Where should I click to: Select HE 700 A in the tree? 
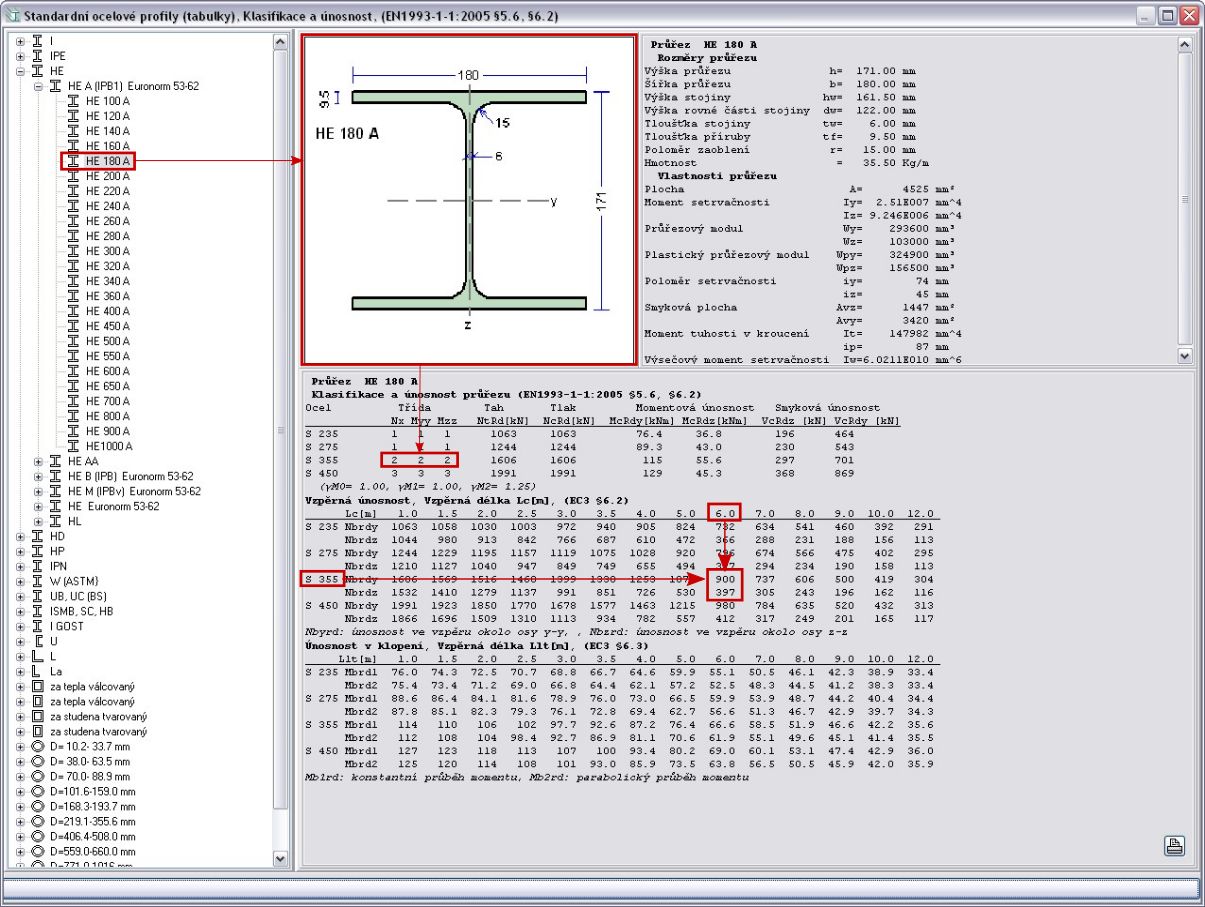pos(107,401)
